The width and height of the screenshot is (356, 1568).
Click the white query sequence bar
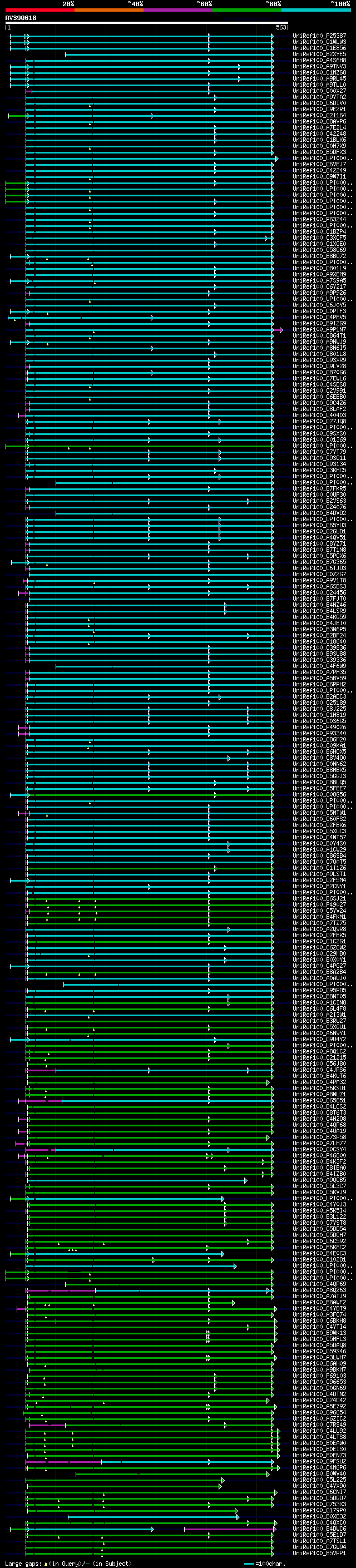click(147, 23)
